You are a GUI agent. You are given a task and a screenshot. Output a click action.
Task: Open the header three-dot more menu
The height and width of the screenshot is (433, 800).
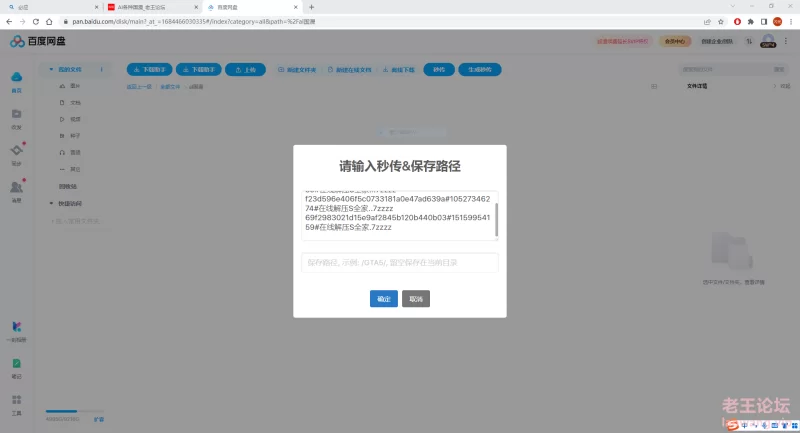click(x=786, y=41)
